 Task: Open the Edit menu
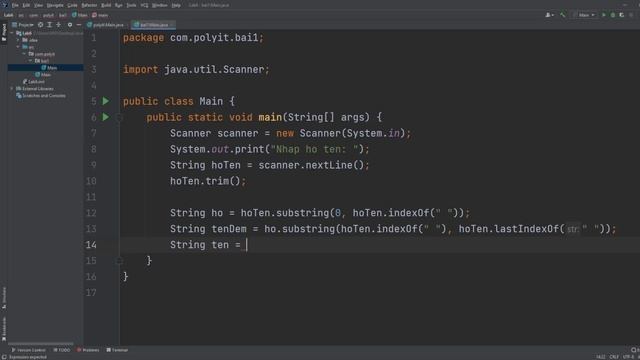point(26,5)
